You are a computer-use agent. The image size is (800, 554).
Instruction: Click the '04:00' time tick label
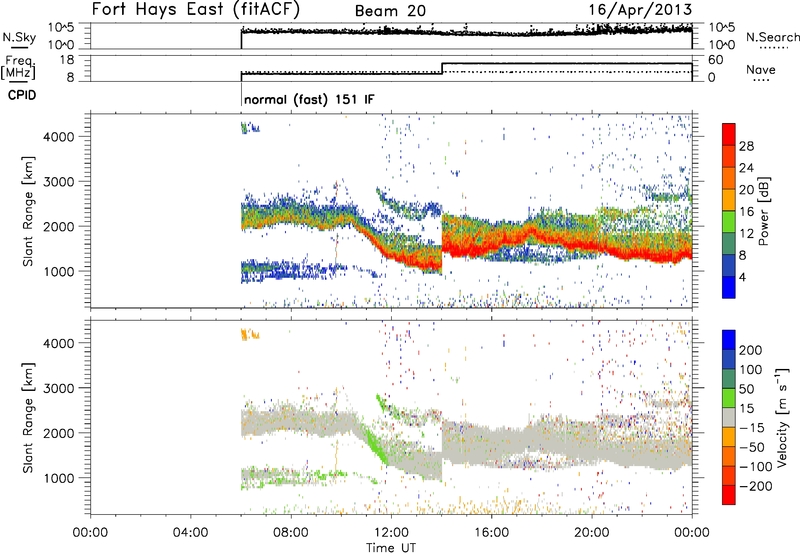click(190, 533)
